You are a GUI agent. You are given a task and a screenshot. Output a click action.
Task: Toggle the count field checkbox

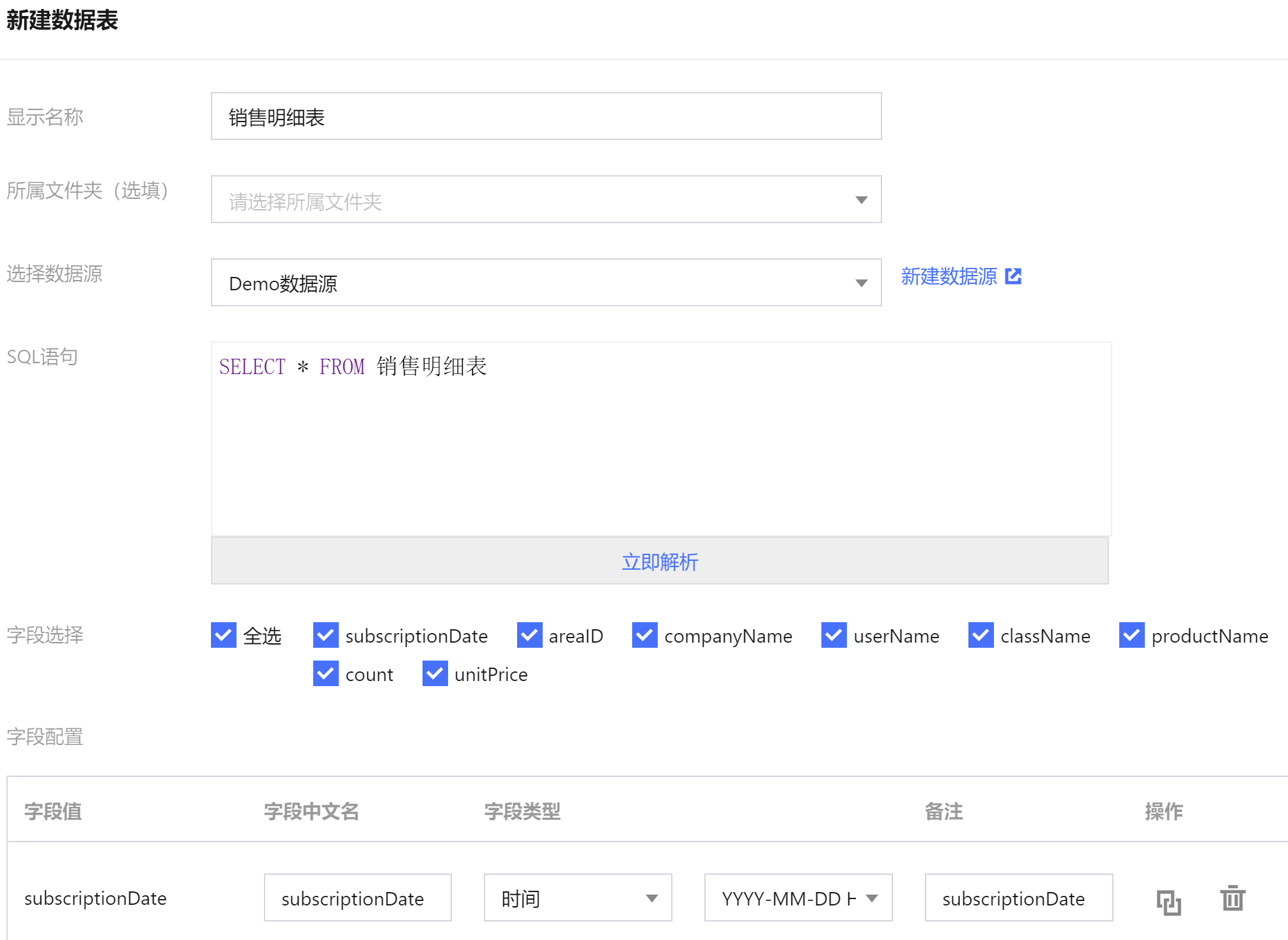coord(326,674)
